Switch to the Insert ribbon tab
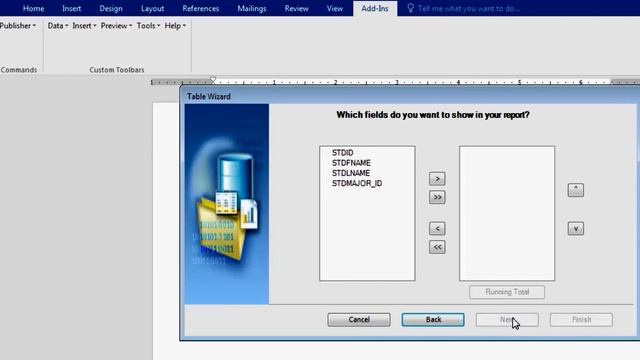Image resolution: width=640 pixels, height=360 pixels. [71, 8]
